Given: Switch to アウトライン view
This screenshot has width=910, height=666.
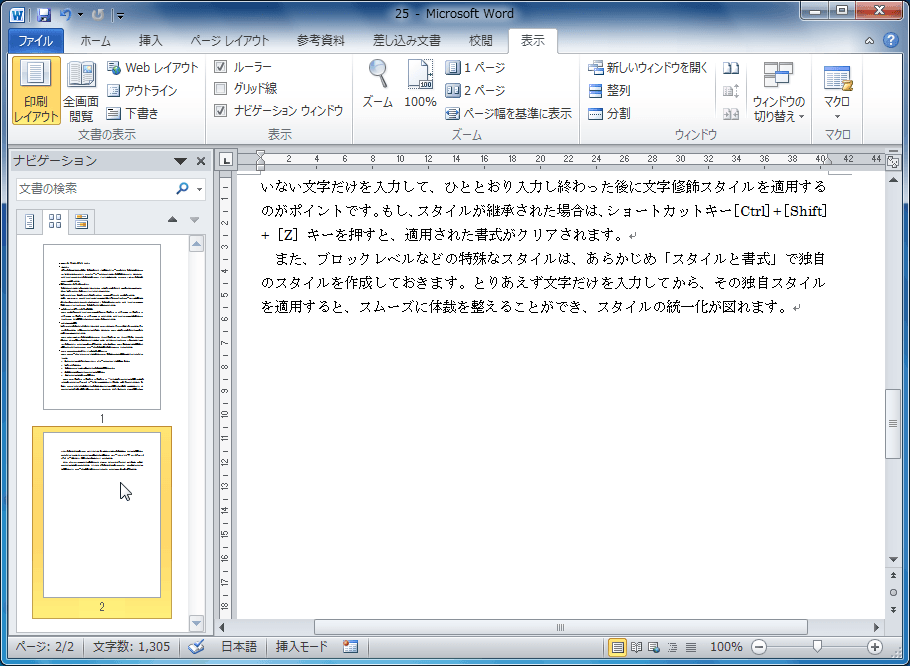Looking at the screenshot, I should (142, 91).
